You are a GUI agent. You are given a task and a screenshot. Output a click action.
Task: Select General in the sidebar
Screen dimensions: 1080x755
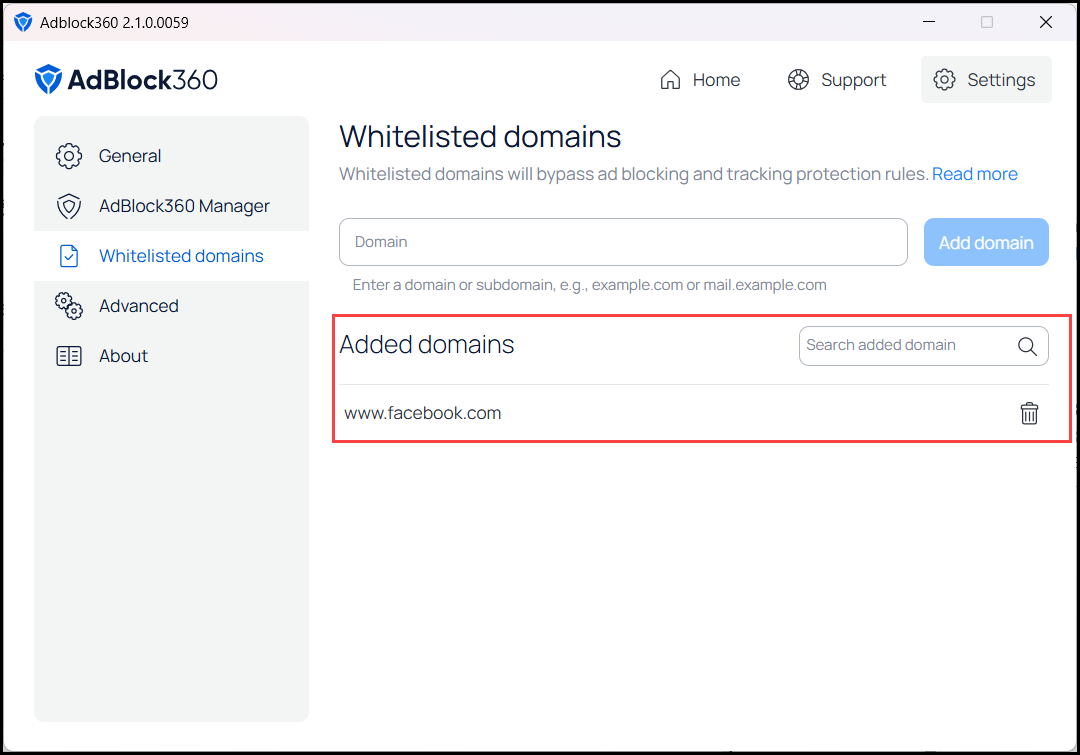(x=172, y=156)
